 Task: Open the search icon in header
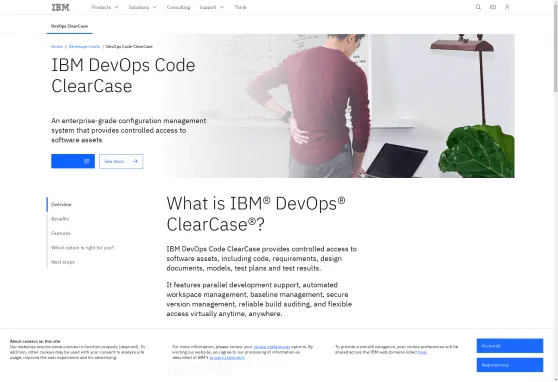[x=478, y=7]
